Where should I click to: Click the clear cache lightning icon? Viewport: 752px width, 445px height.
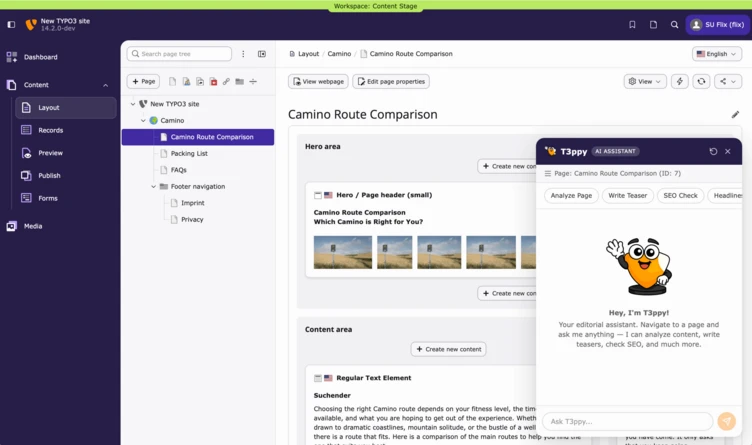coord(680,82)
